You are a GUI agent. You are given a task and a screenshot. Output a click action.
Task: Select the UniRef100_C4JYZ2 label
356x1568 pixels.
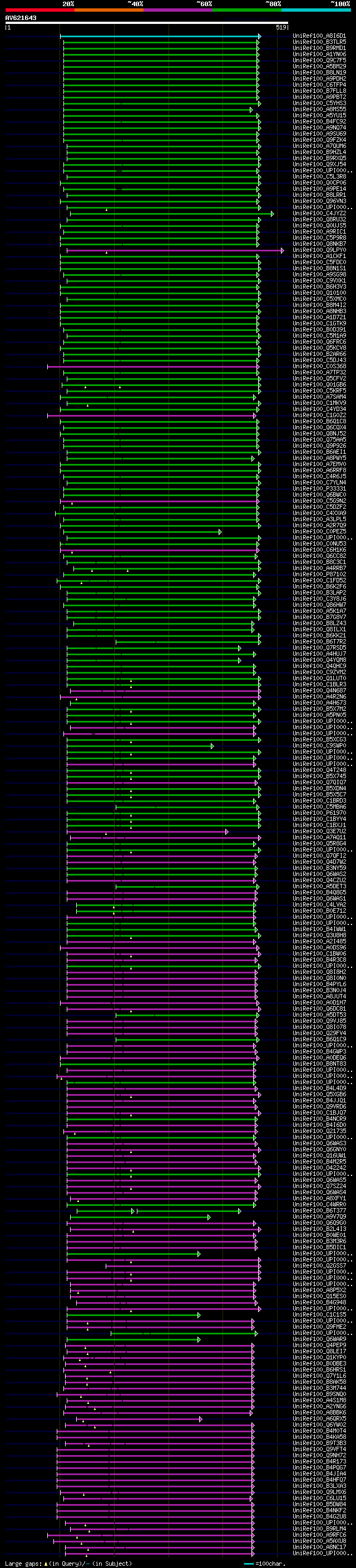pyautogui.click(x=319, y=214)
